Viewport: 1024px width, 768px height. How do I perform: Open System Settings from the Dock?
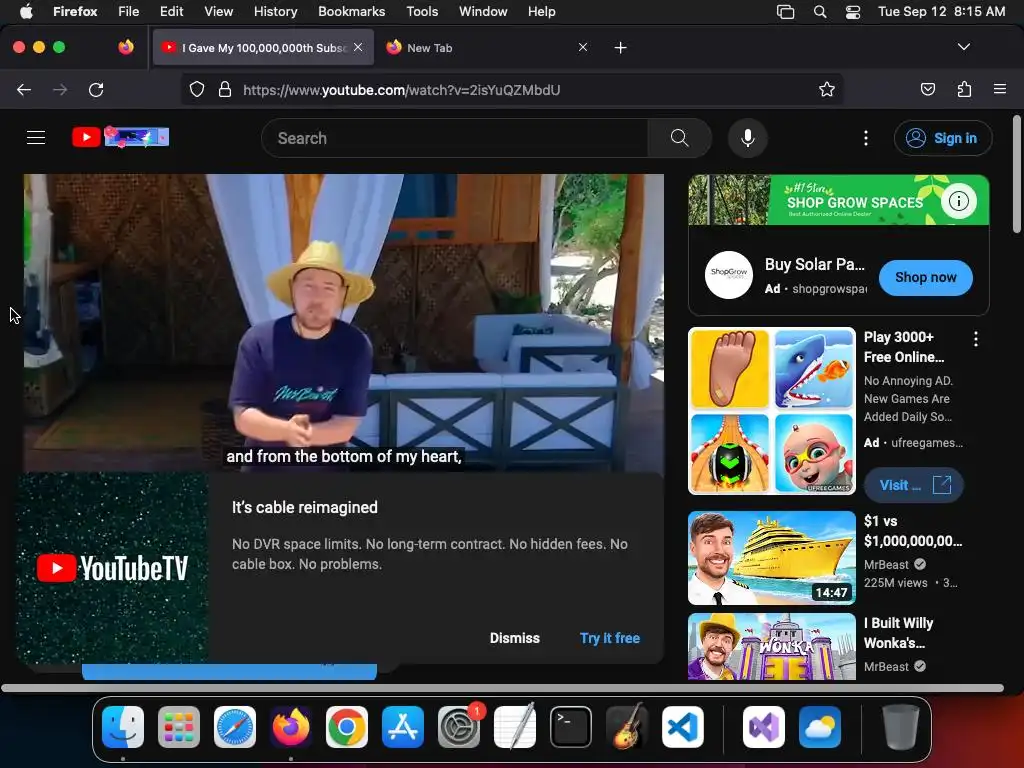click(x=459, y=727)
